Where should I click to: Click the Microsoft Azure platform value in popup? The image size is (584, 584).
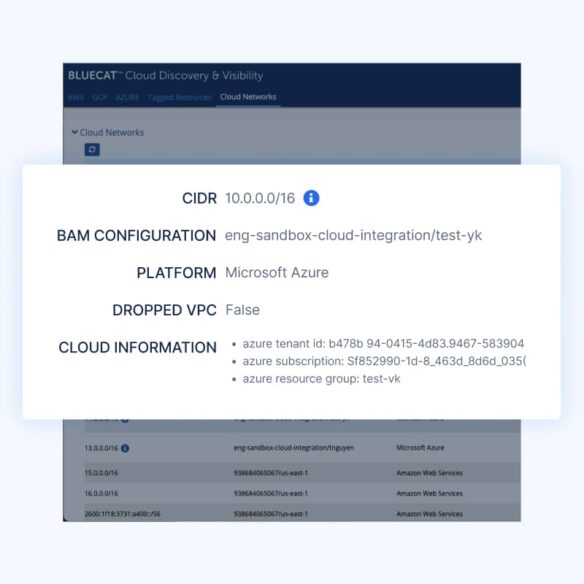[x=277, y=273]
